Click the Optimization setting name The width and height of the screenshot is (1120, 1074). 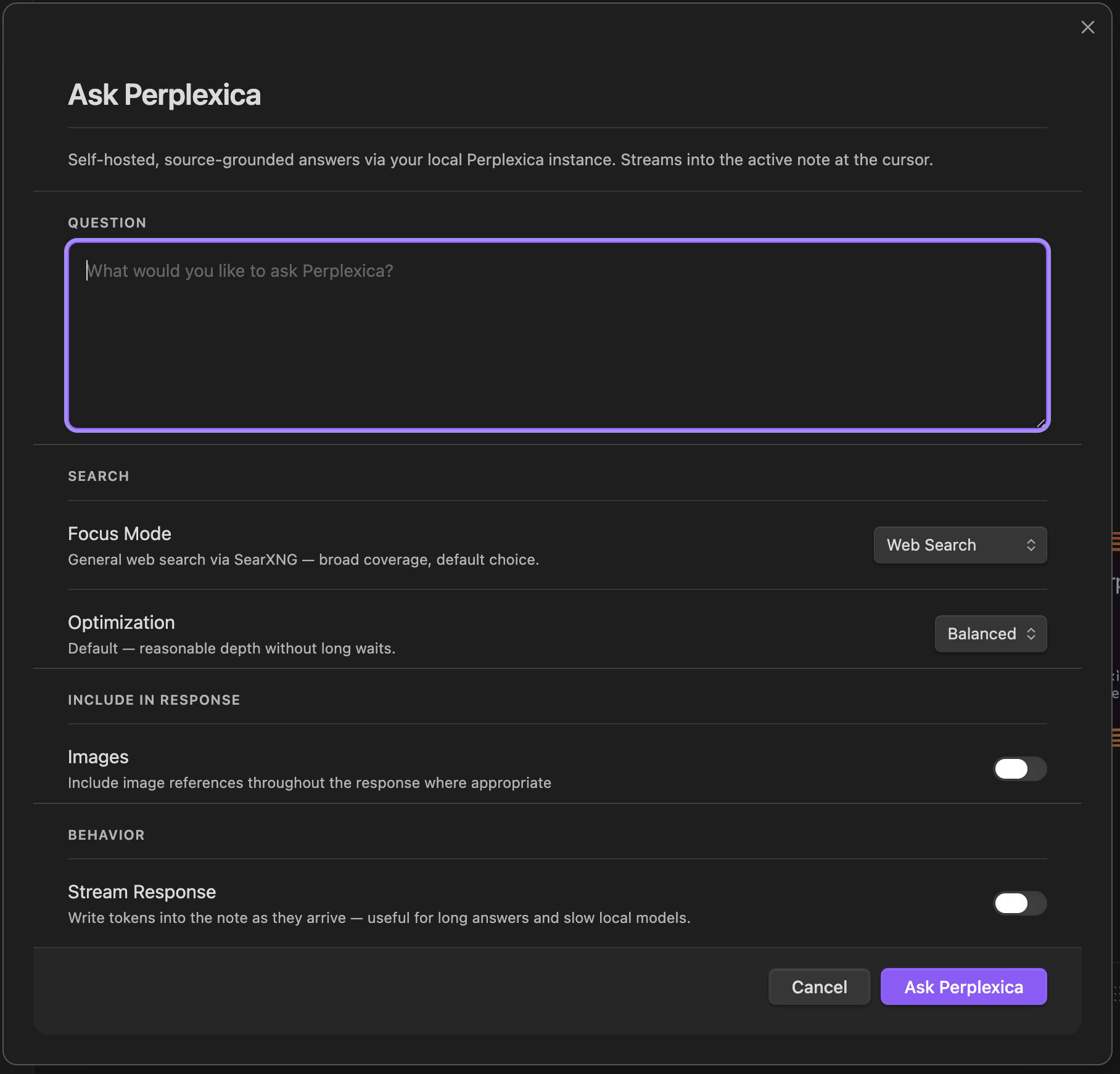121,622
